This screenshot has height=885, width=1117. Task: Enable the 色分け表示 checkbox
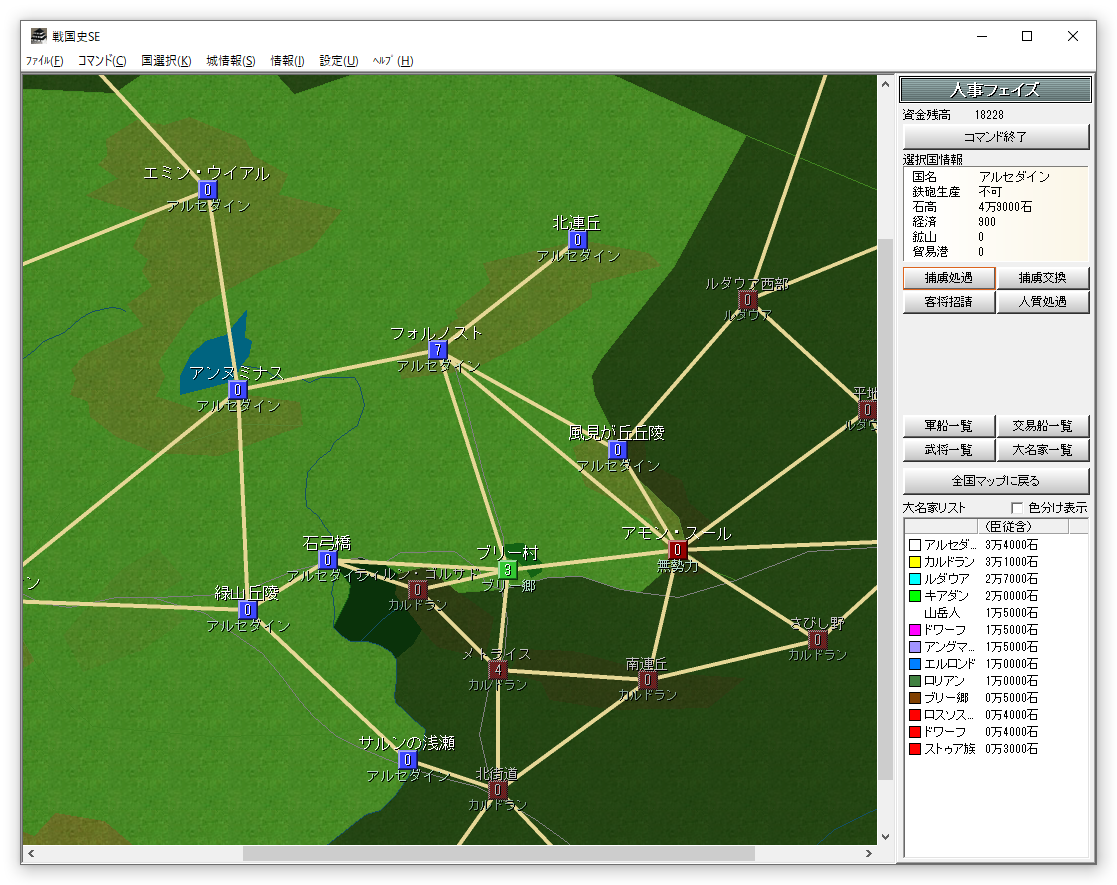(1018, 508)
